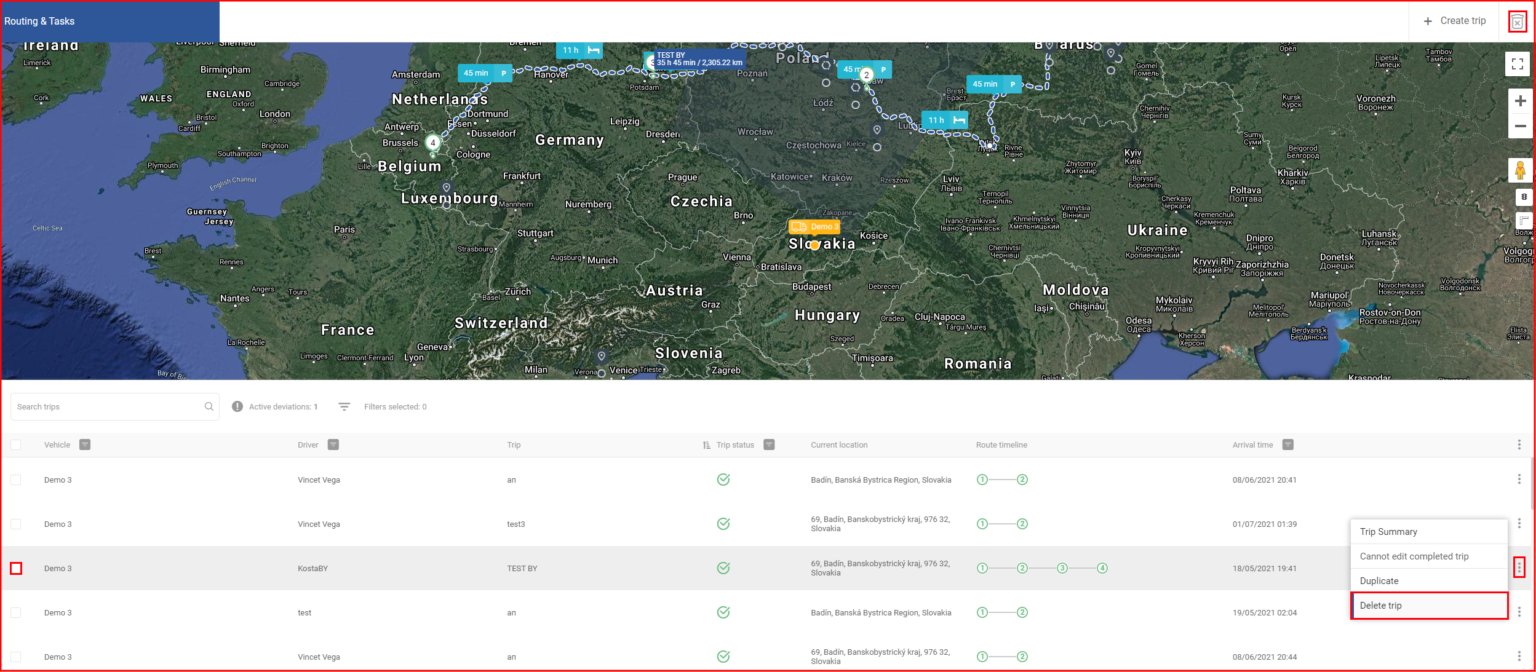The image size is (1536, 672).
Task: Open the Vehicle column filter dropdown
Action: pos(85,445)
